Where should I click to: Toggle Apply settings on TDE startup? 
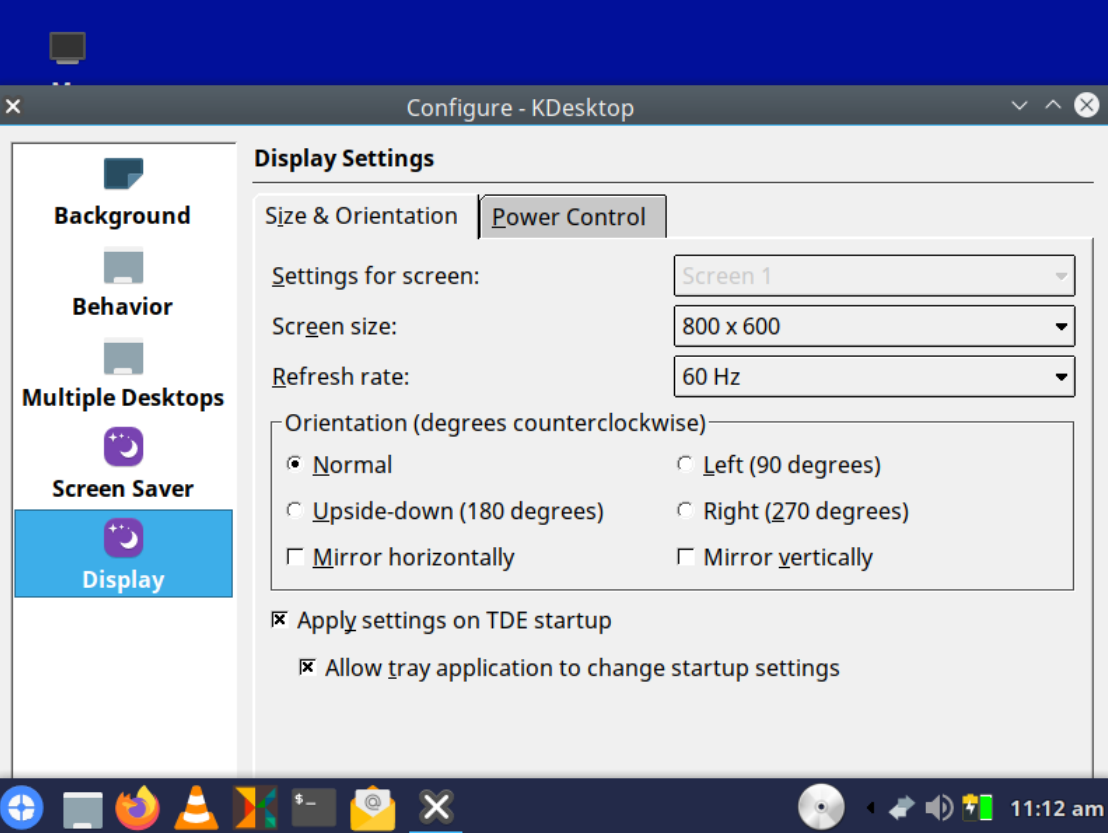[441, 620]
